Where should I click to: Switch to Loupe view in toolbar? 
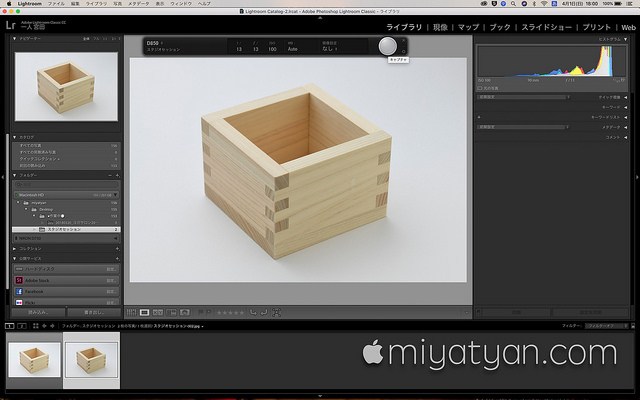pyautogui.click(x=144, y=312)
